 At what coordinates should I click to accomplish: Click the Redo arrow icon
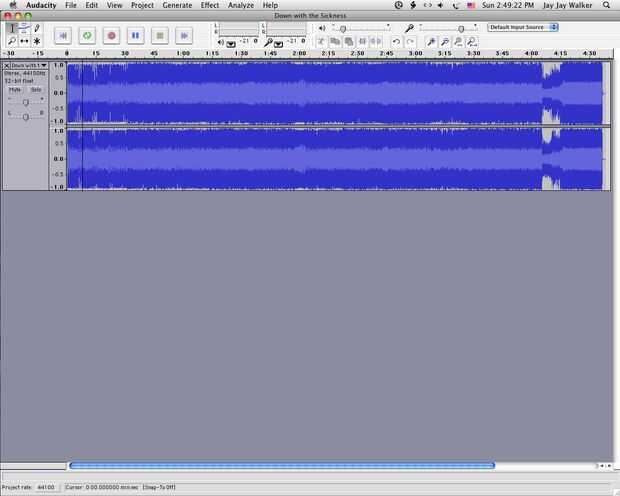point(410,41)
